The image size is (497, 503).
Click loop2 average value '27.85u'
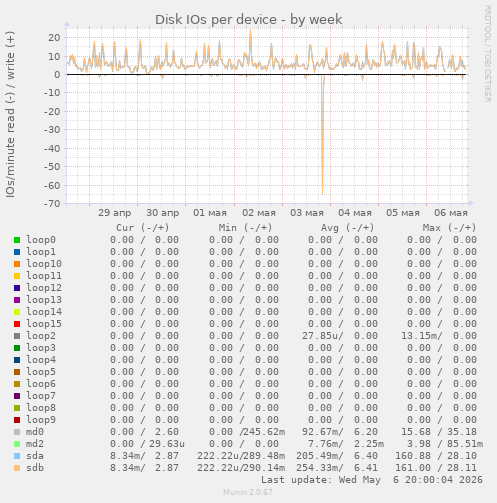(320, 336)
